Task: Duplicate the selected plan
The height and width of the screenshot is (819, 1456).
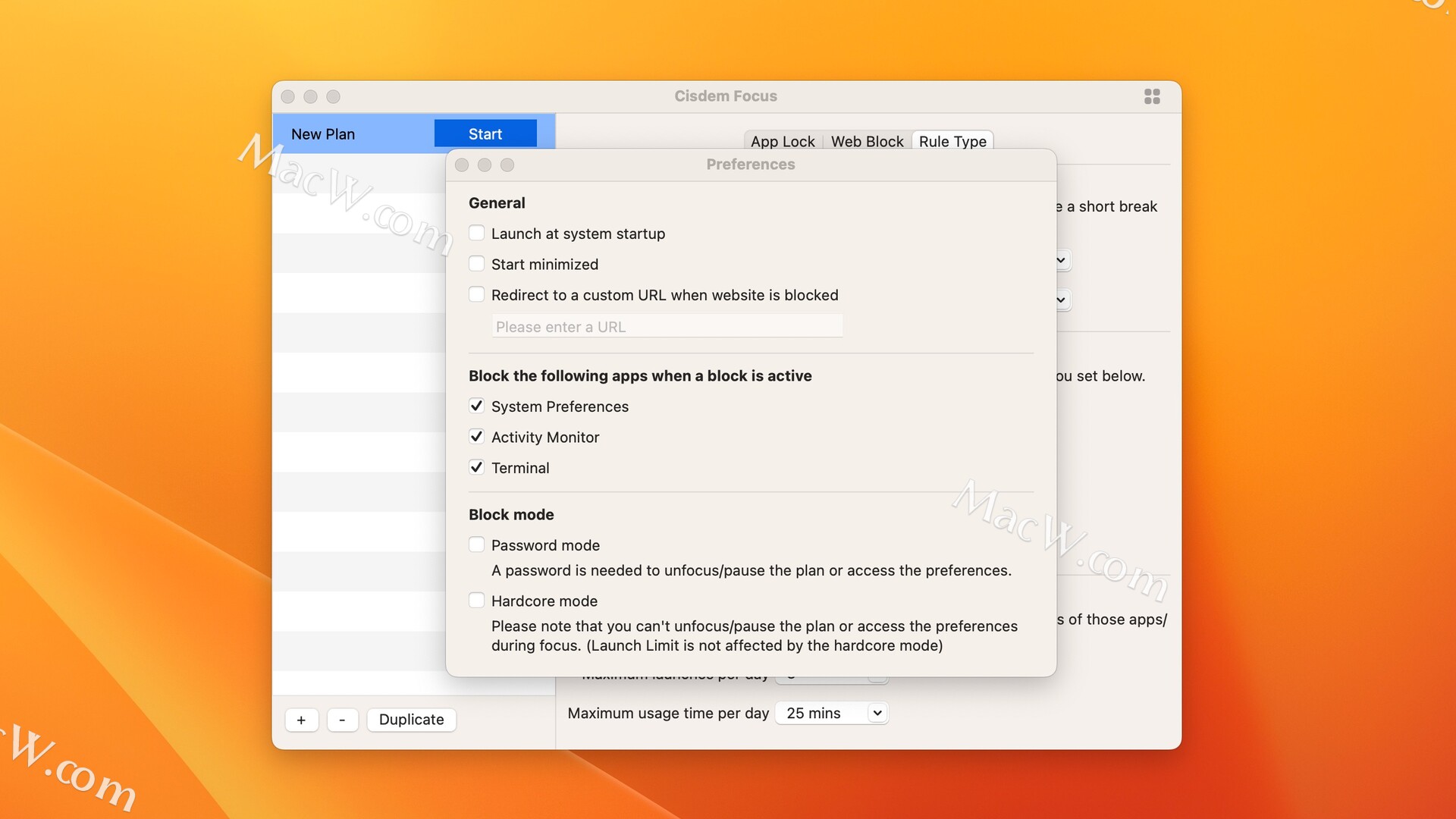Action: click(x=412, y=720)
